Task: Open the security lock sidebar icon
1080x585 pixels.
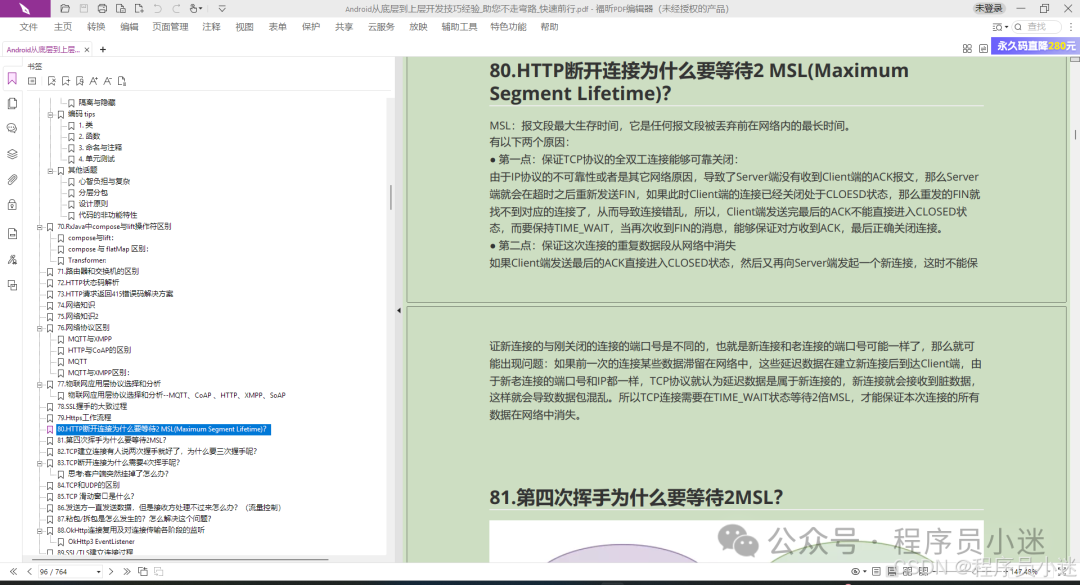Action: (12, 205)
